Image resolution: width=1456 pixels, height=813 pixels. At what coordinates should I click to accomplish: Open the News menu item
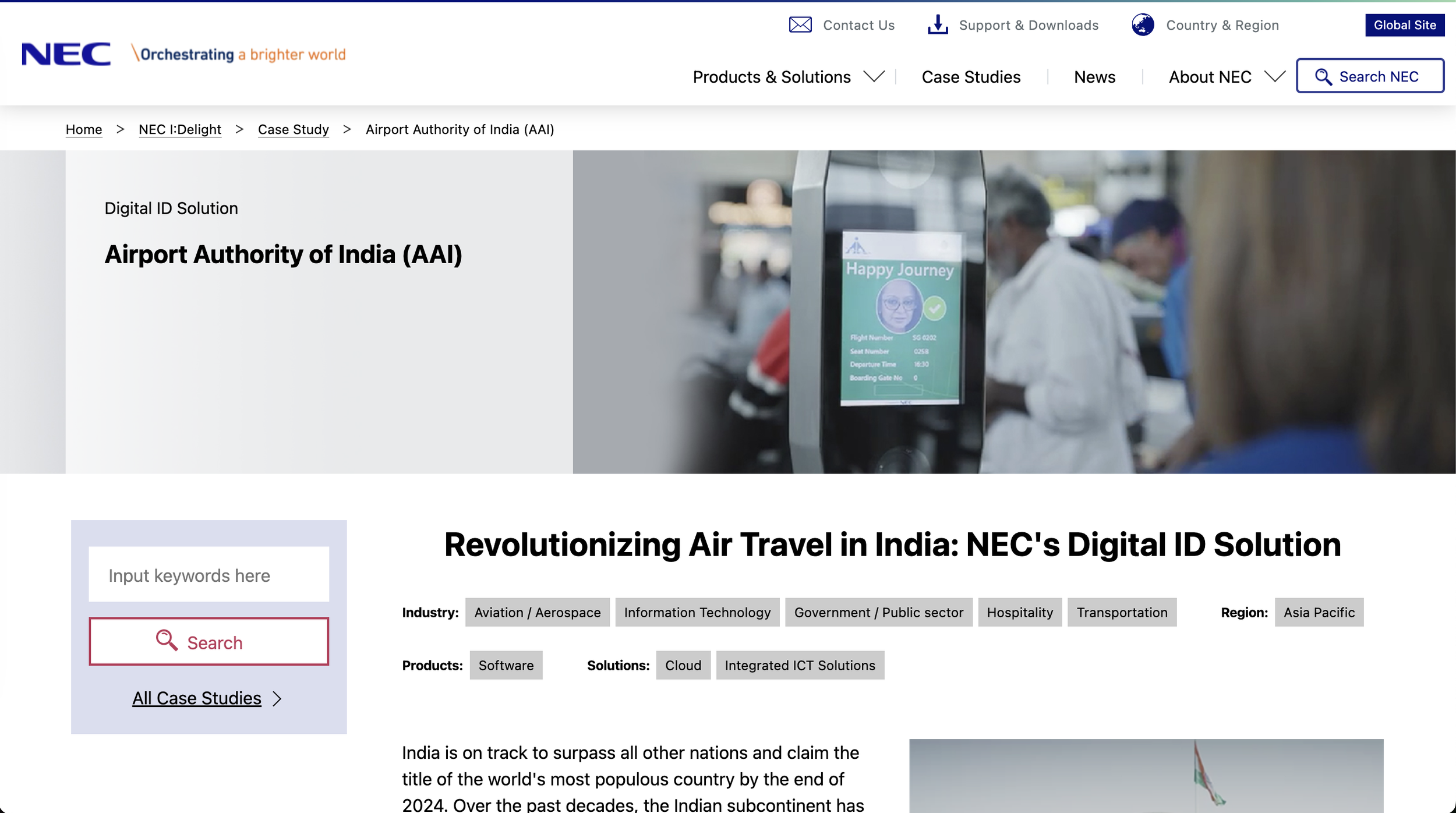tap(1094, 77)
